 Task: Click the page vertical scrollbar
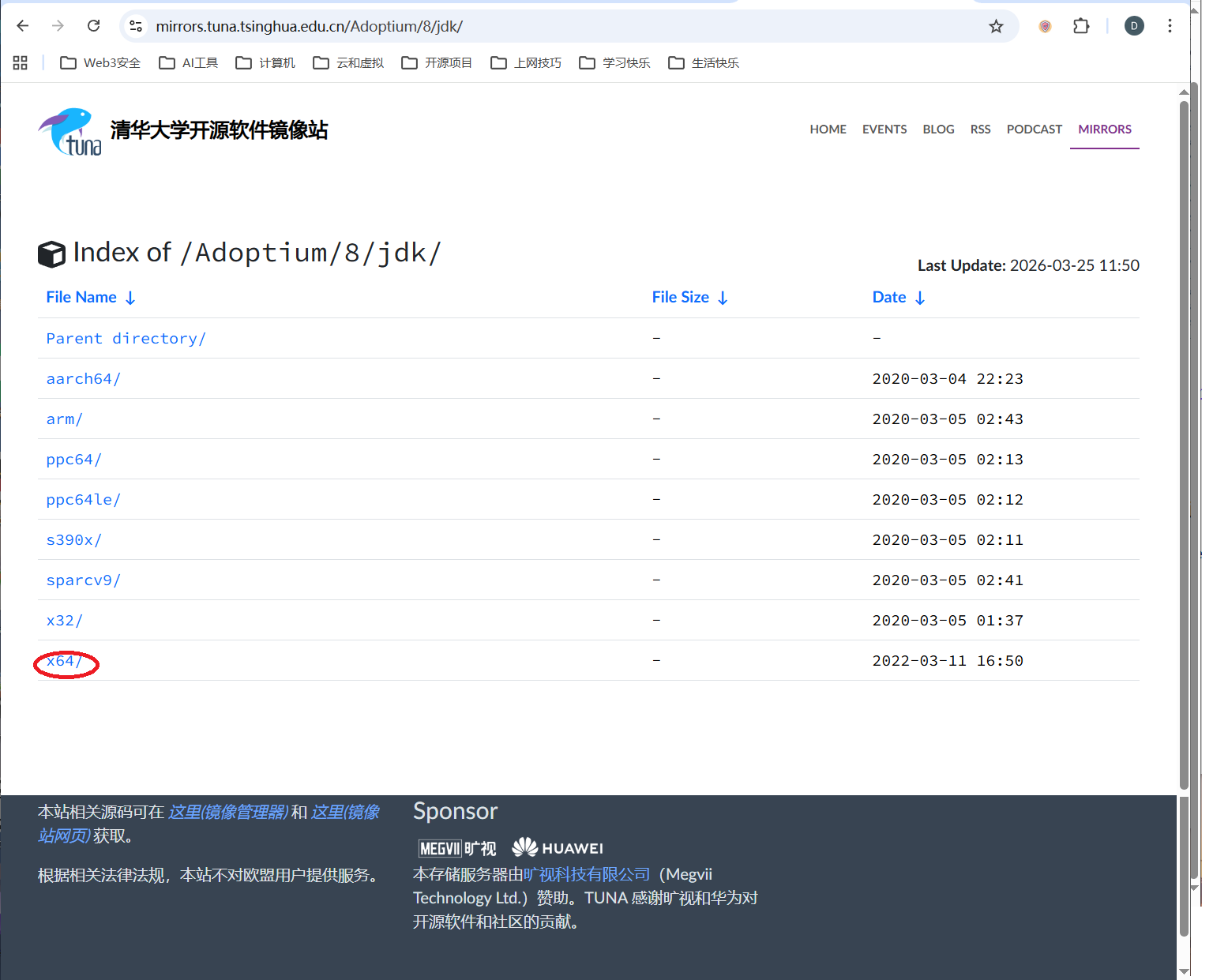tap(1183, 442)
